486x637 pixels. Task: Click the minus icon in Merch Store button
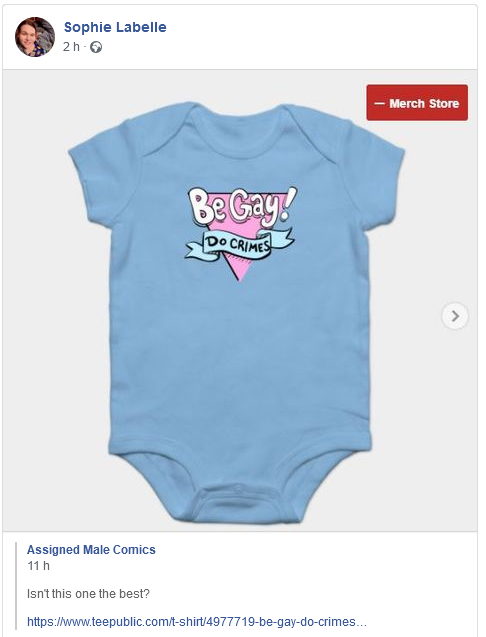pyautogui.click(x=379, y=104)
